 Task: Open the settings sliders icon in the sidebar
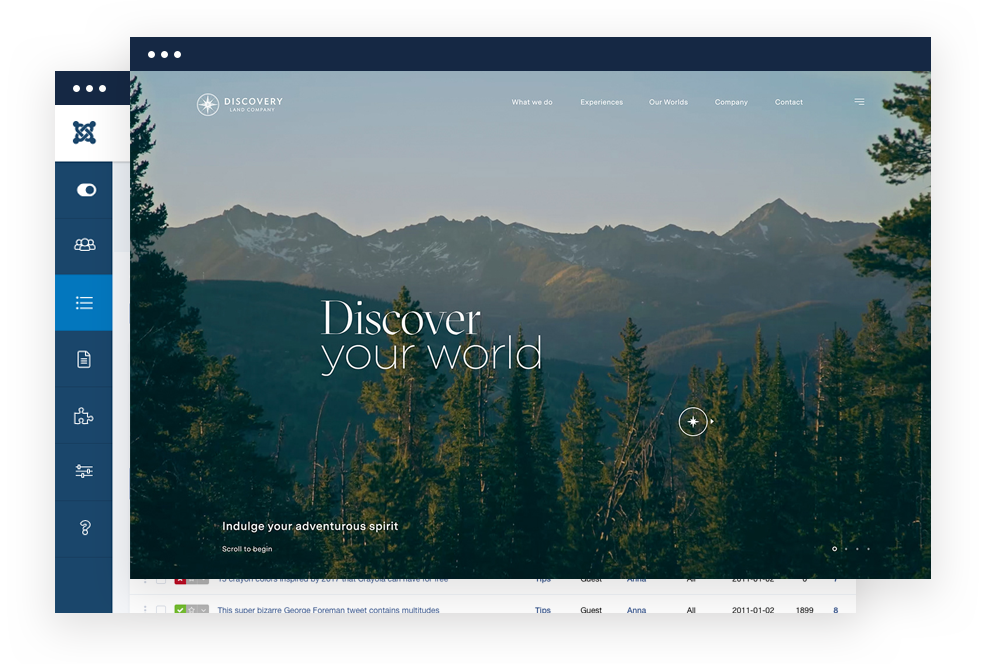click(x=84, y=470)
